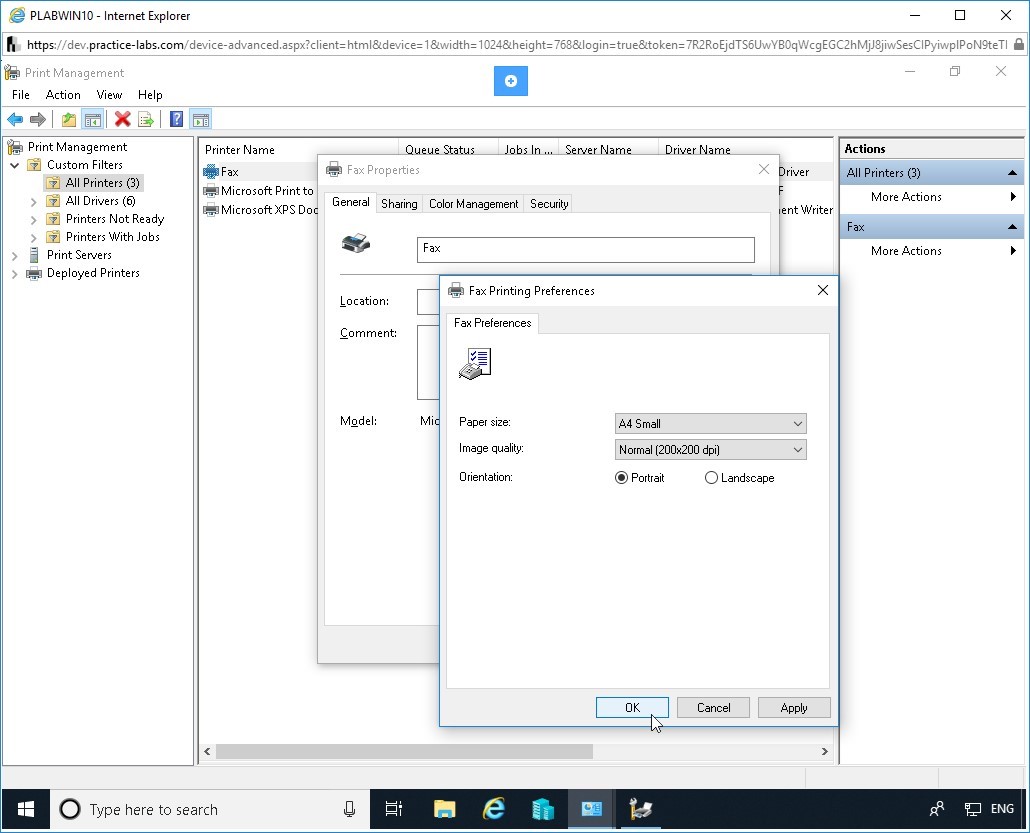Open More Actions under All Printers (3)
The width and height of the screenshot is (1030, 833).
point(930,197)
